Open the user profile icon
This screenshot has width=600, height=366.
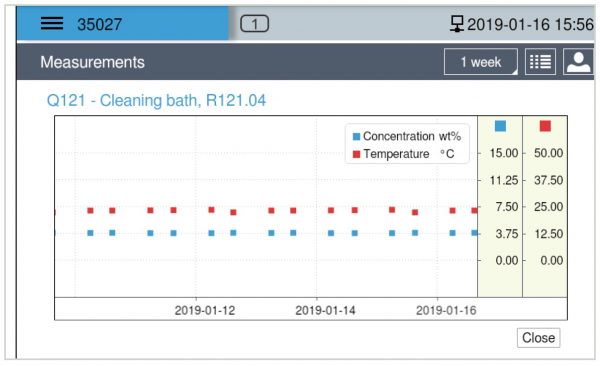point(578,62)
